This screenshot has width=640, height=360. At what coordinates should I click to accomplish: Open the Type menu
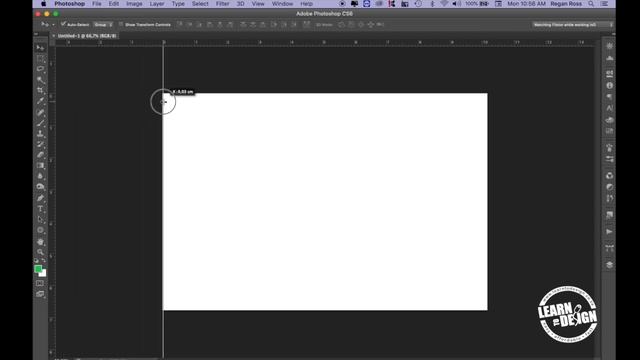pyautogui.click(x=178, y=4)
